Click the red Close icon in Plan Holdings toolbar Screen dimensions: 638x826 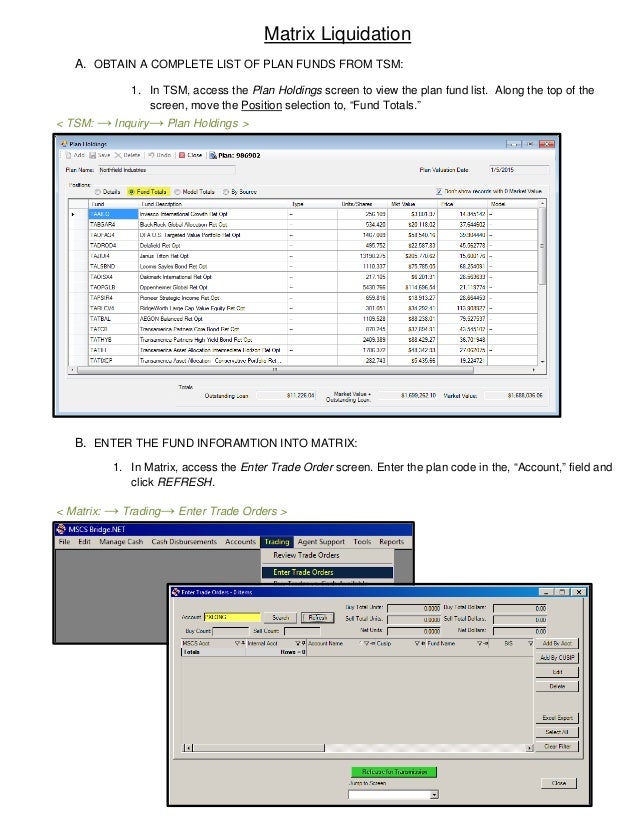pyautogui.click(x=182, y=155)
